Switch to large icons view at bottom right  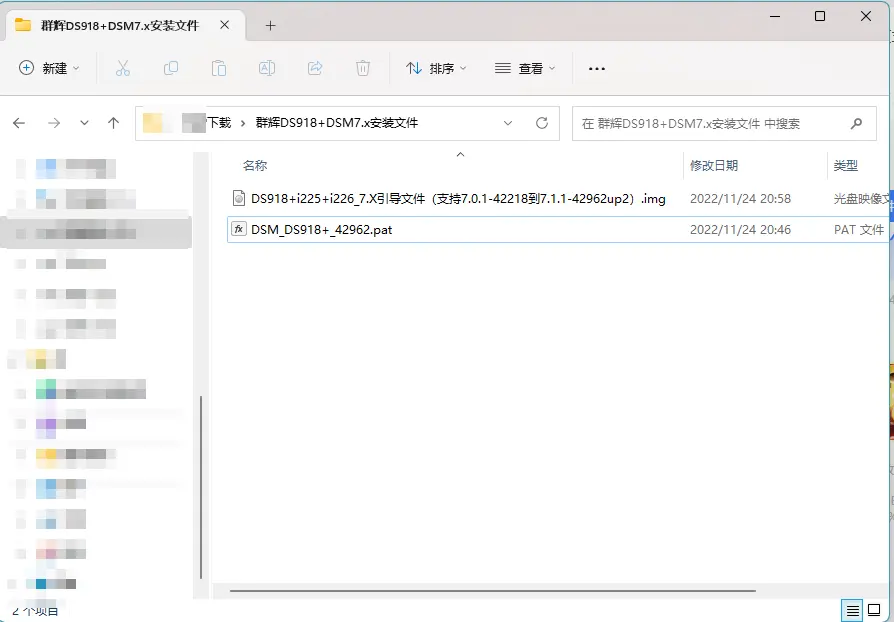click(x=873, y=611)
